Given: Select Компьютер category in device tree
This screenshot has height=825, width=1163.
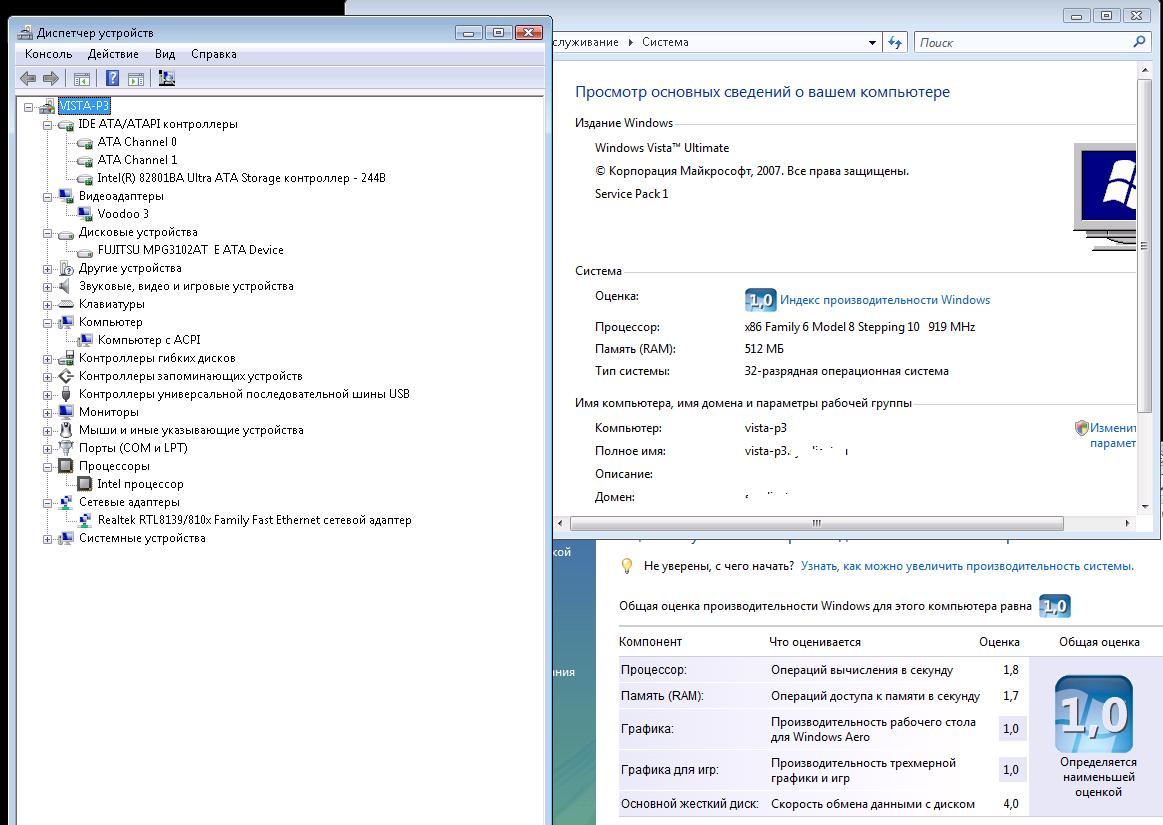Looking at the screenshot, I should [x=111, y=322].
